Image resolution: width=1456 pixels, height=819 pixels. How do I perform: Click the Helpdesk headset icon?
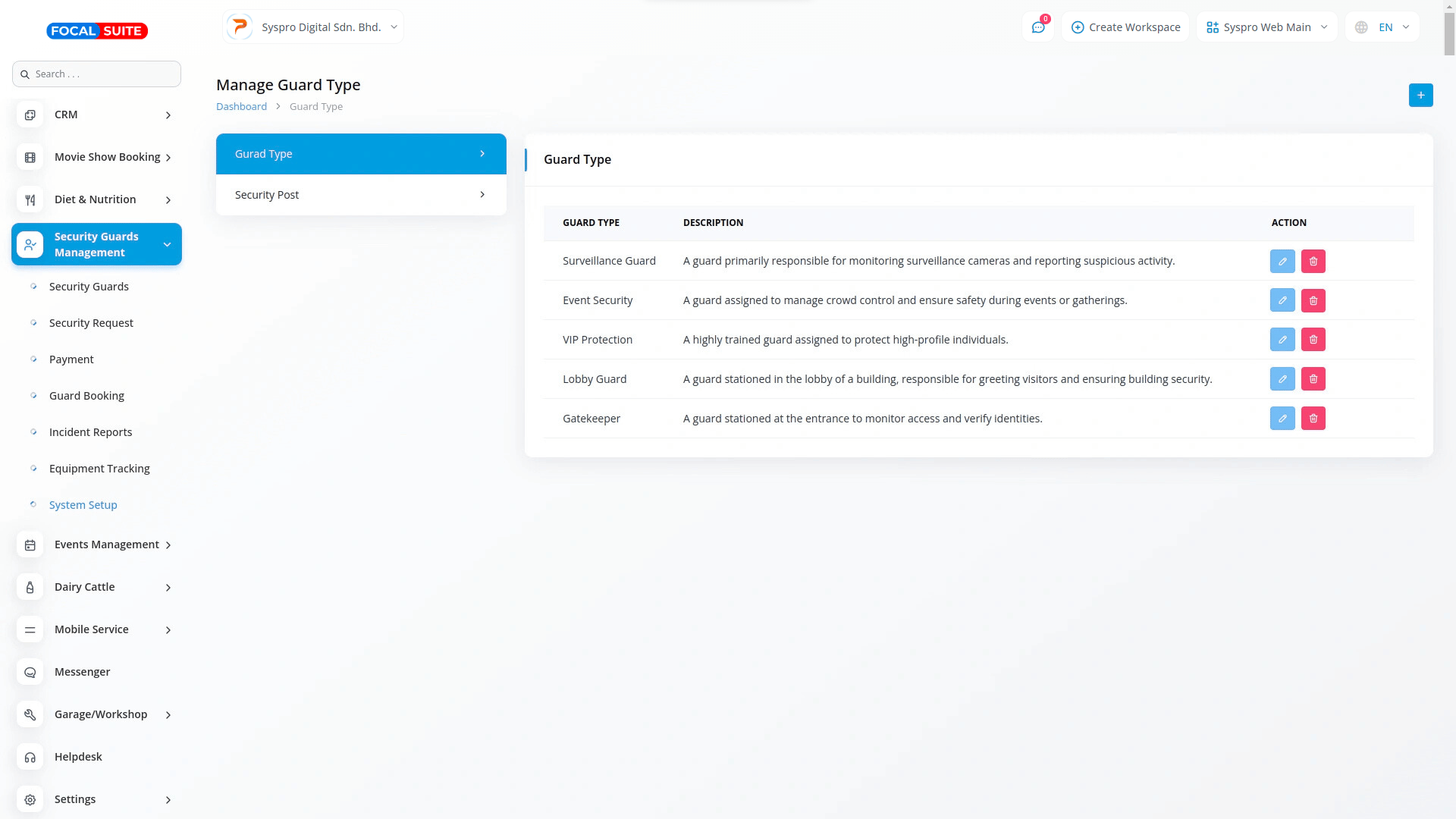[30, 757]
